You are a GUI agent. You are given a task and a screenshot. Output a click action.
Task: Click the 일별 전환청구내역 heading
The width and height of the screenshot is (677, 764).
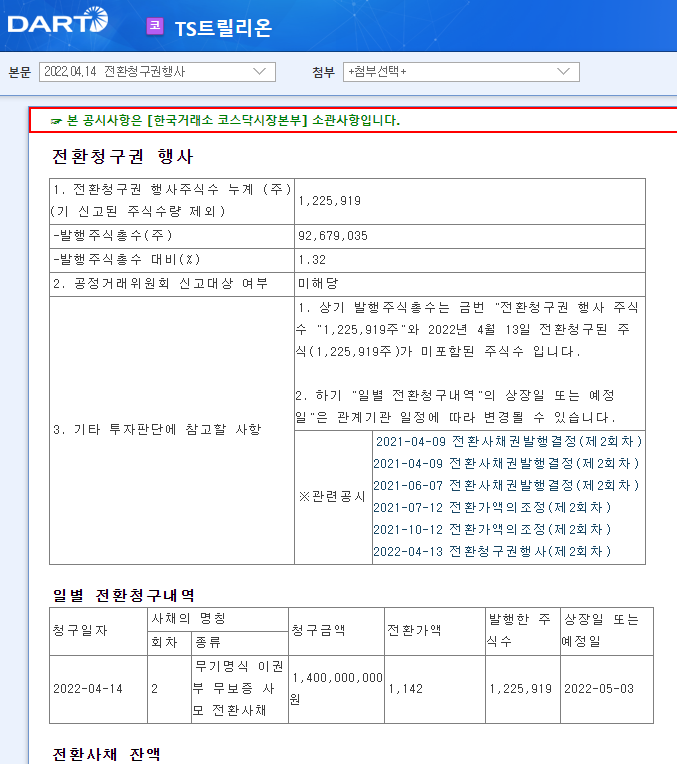(123, 595)
